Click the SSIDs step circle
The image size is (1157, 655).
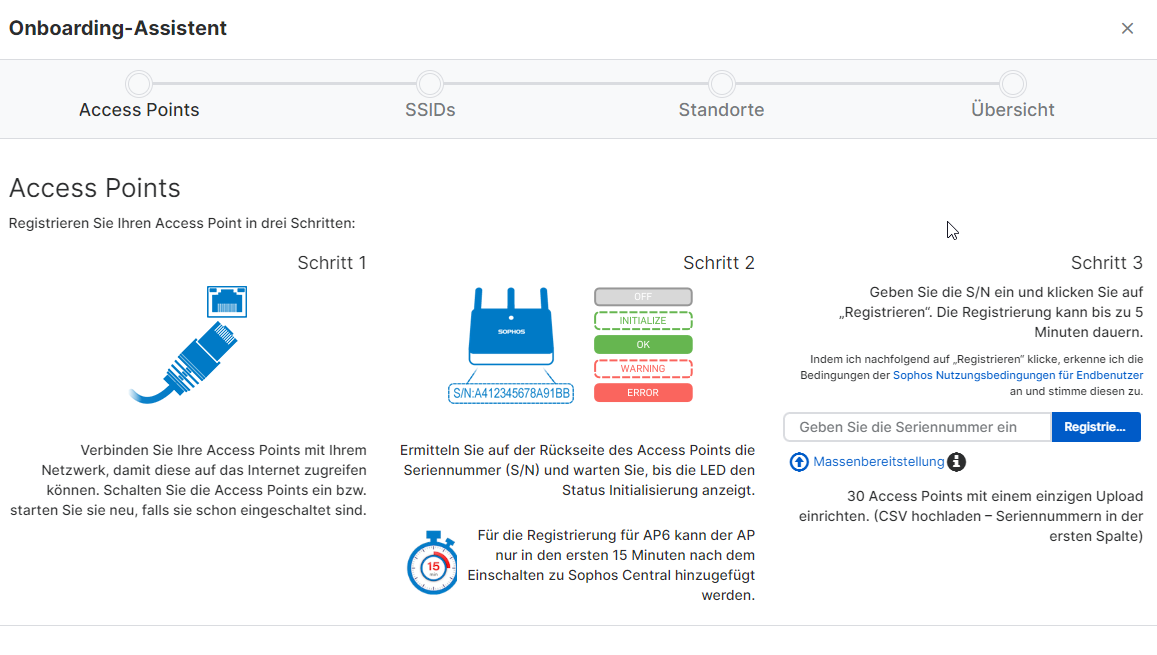429,84
